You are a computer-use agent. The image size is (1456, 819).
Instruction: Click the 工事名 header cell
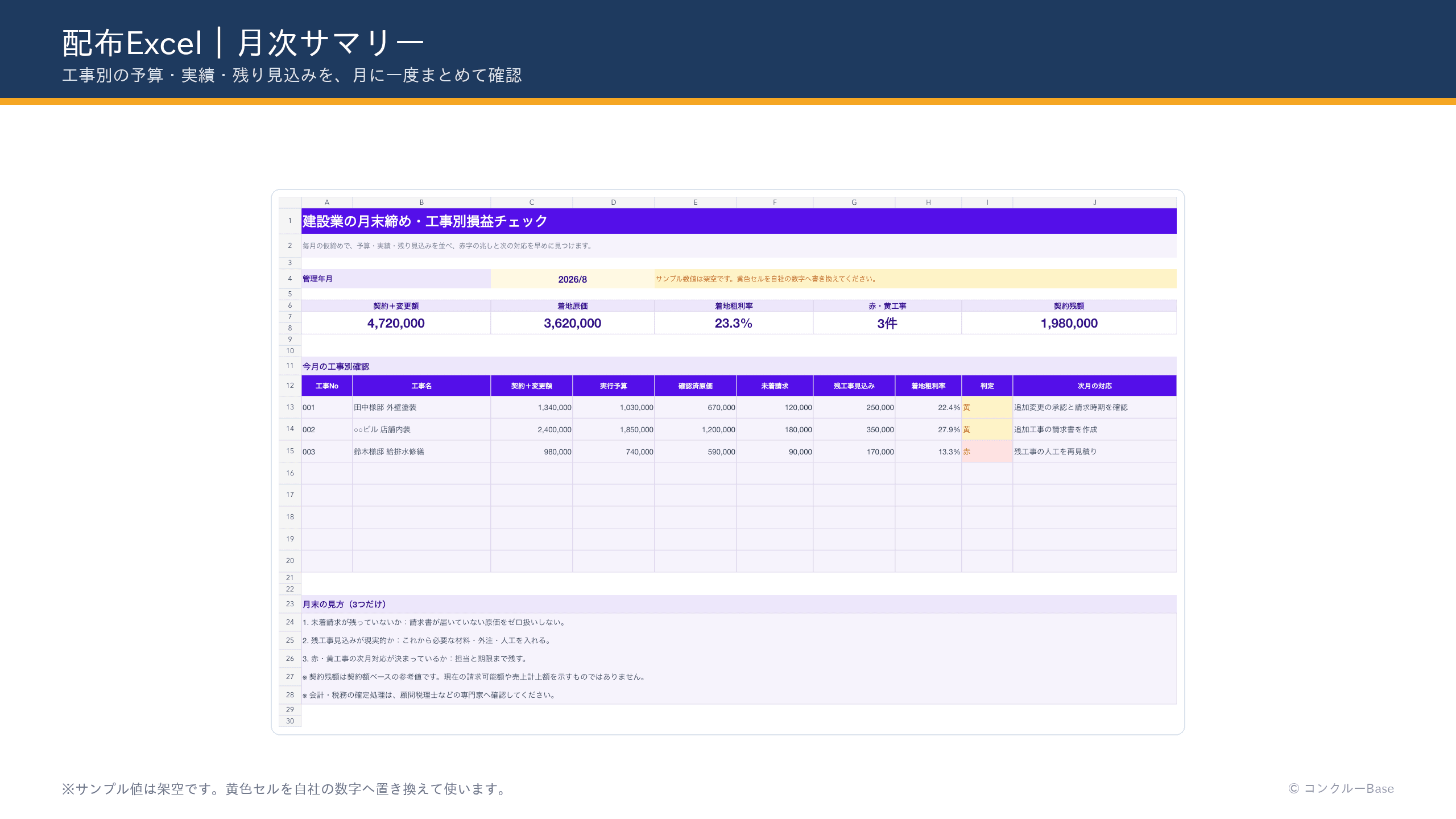pyautogui.click(x=421, y=386)
